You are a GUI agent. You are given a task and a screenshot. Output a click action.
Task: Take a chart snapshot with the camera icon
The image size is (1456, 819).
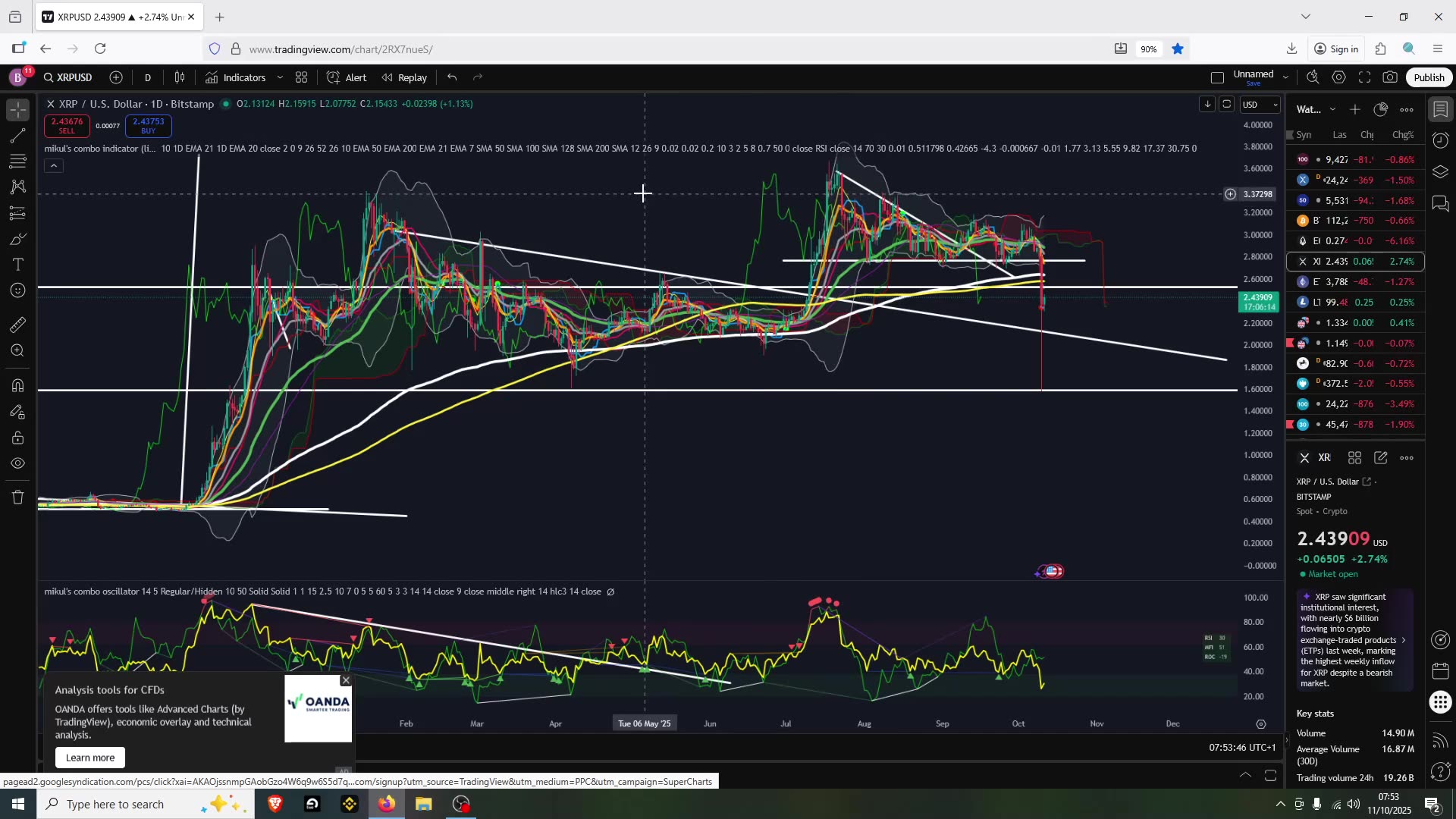tap(1392, 77)
